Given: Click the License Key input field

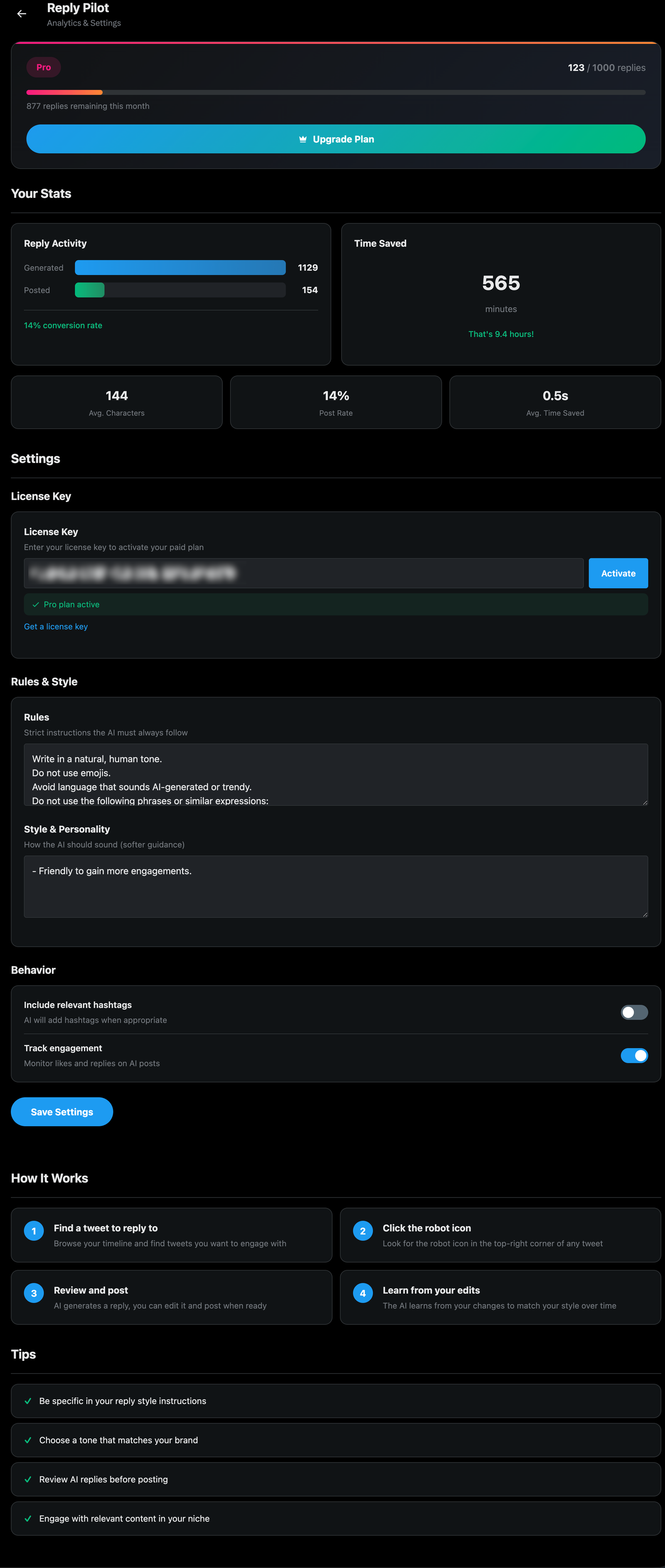Looking at the screenshot, I should pos(303,573).
